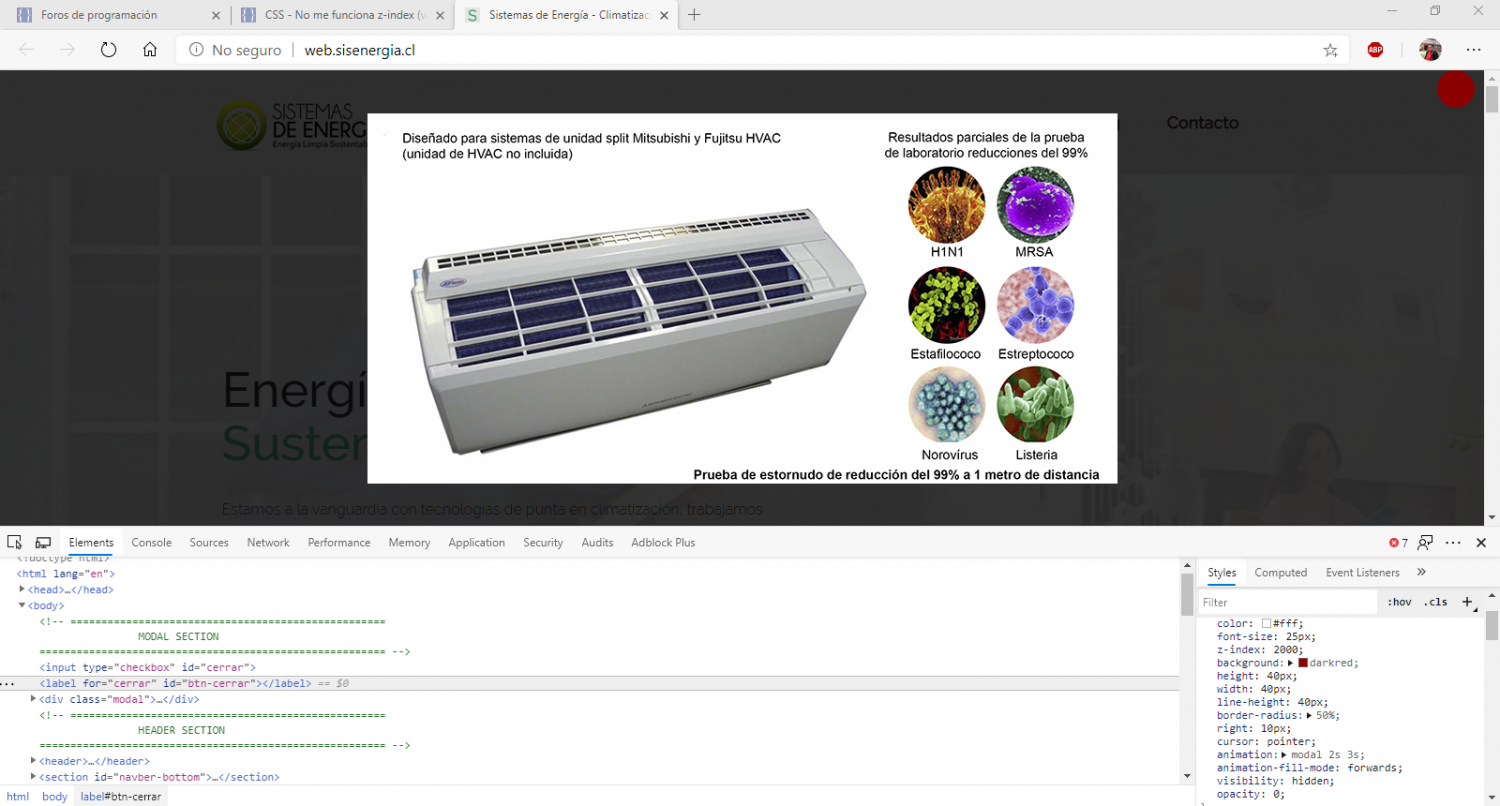Click the Sistemas de Energía logo
Screen dimensions: 1500x806
(x=291, y=127)
